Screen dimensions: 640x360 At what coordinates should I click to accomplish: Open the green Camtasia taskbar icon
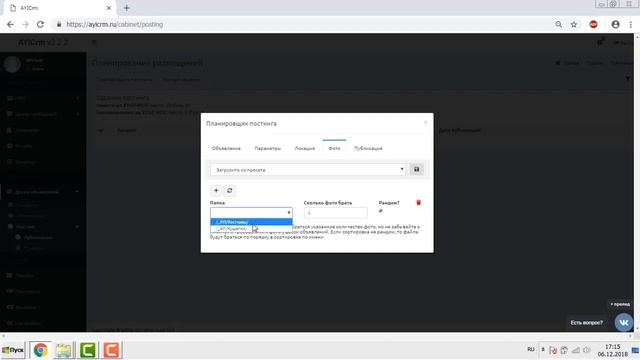pyautogui.click(x=88, y=350)
